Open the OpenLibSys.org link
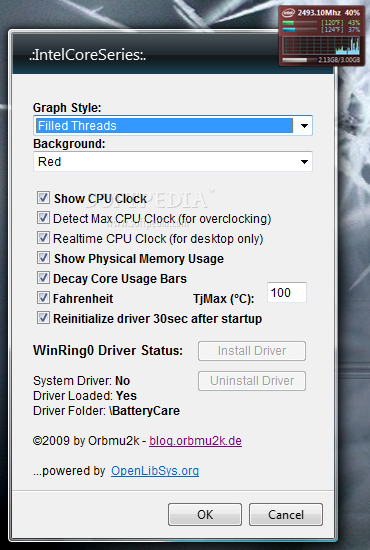The height and width of the screenshot is (550, 370). pyautogui.click(x=155, y=471)
